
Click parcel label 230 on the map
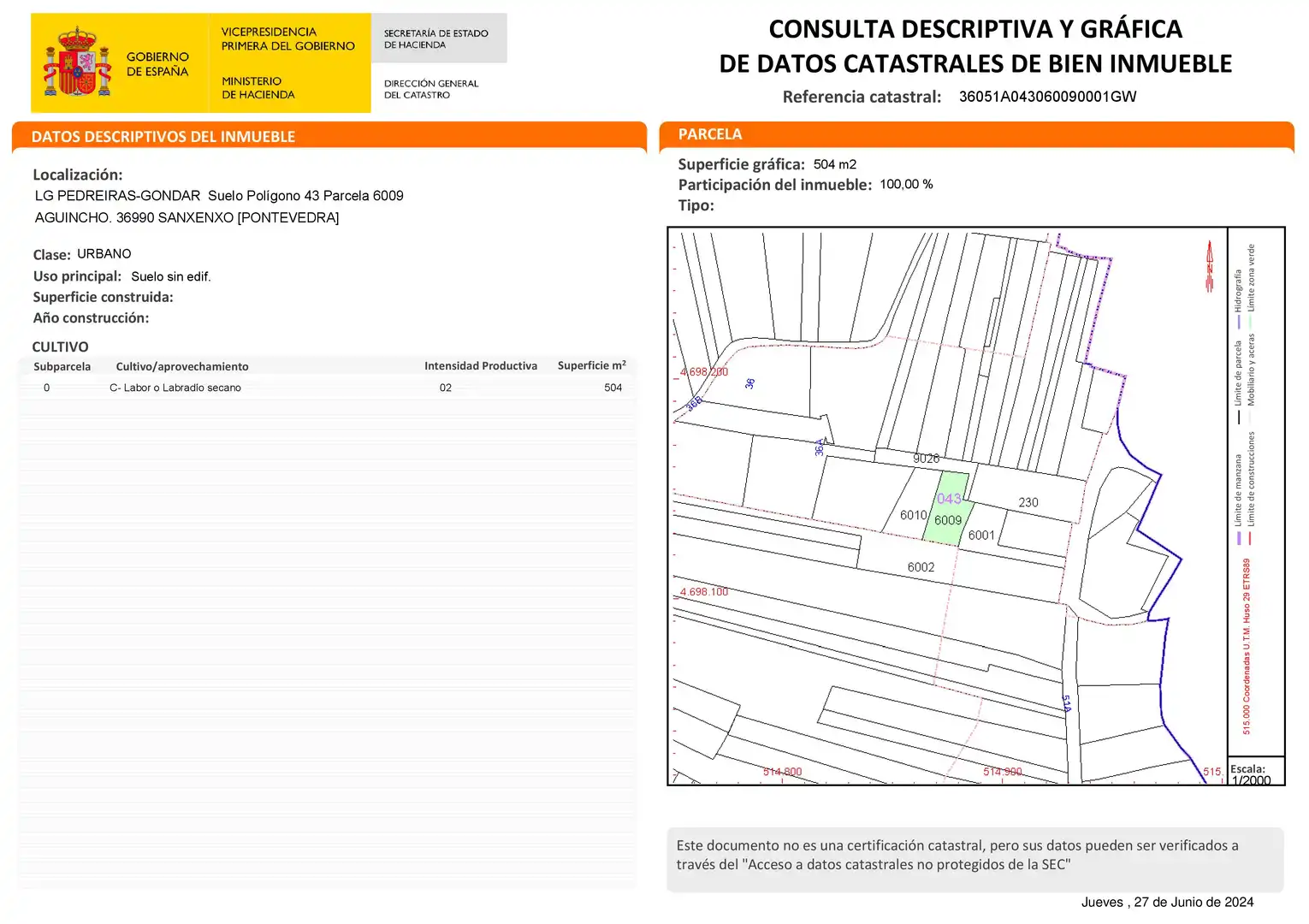[x=1028, y=502]
